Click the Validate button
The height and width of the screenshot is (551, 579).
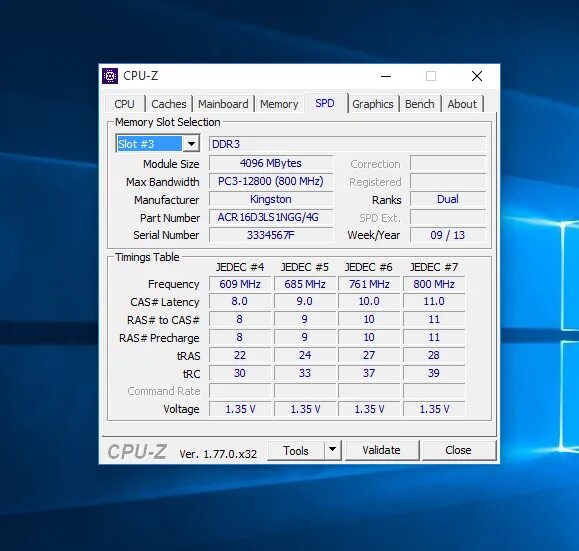(382, 450)
